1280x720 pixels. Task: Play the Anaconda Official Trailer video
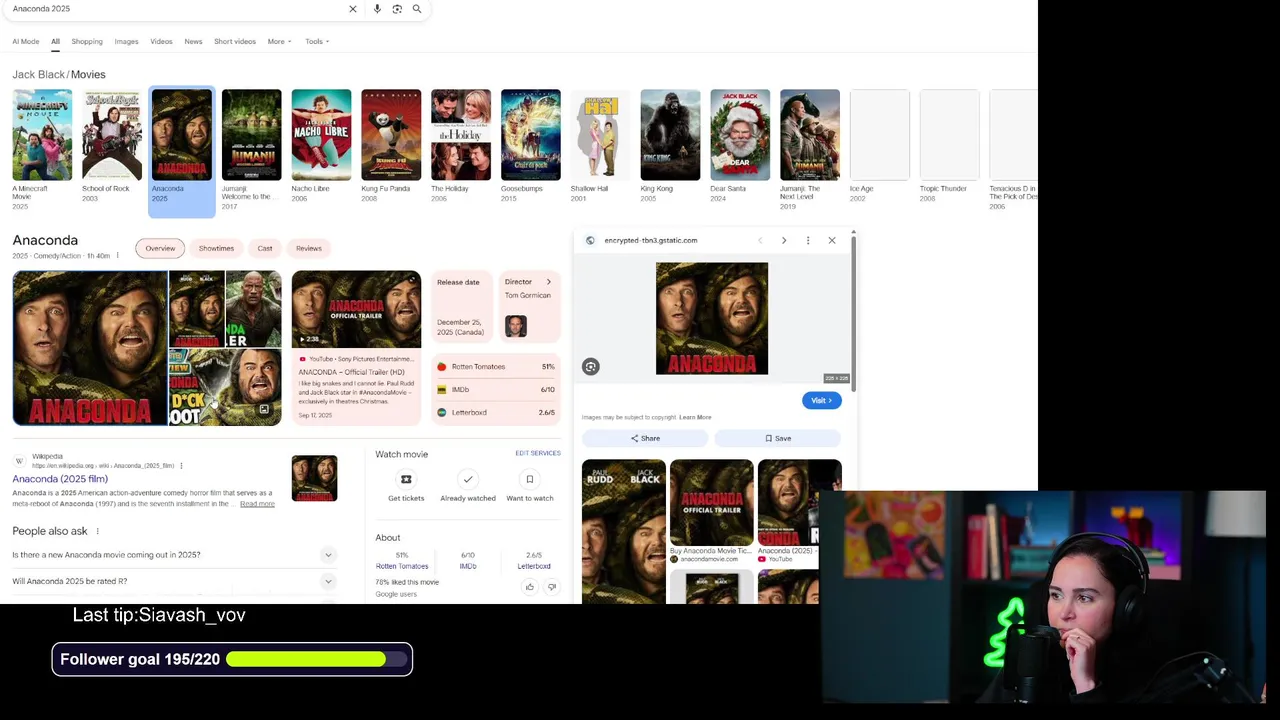point(356,309)
